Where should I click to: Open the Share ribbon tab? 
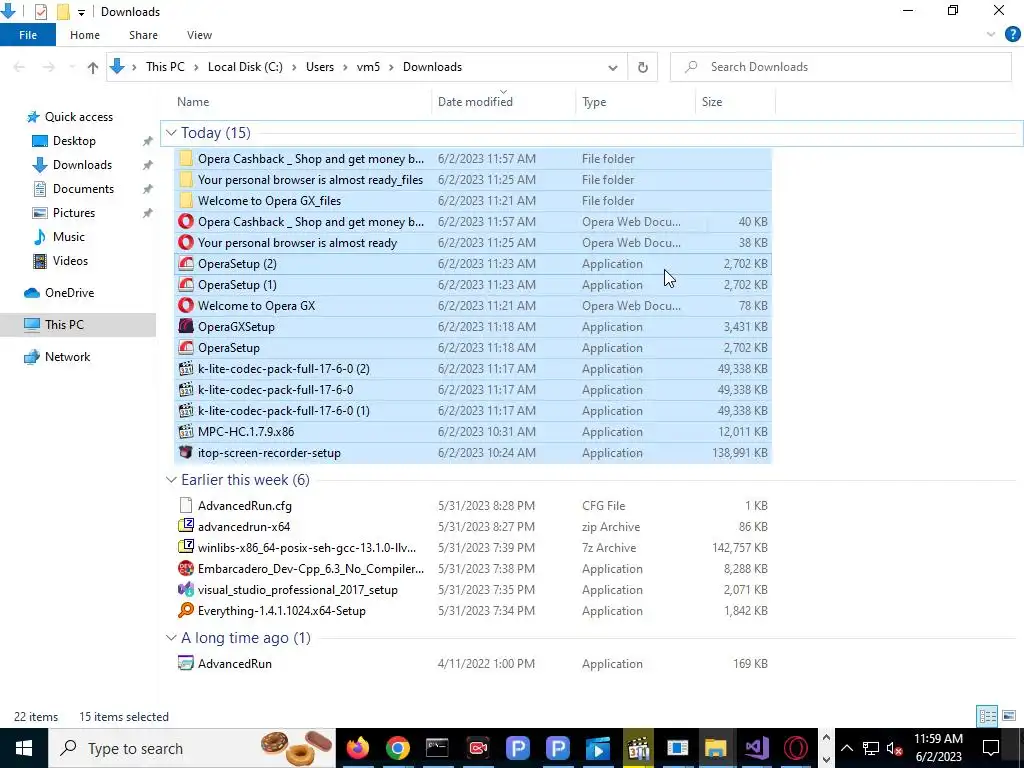pos(143,35)
